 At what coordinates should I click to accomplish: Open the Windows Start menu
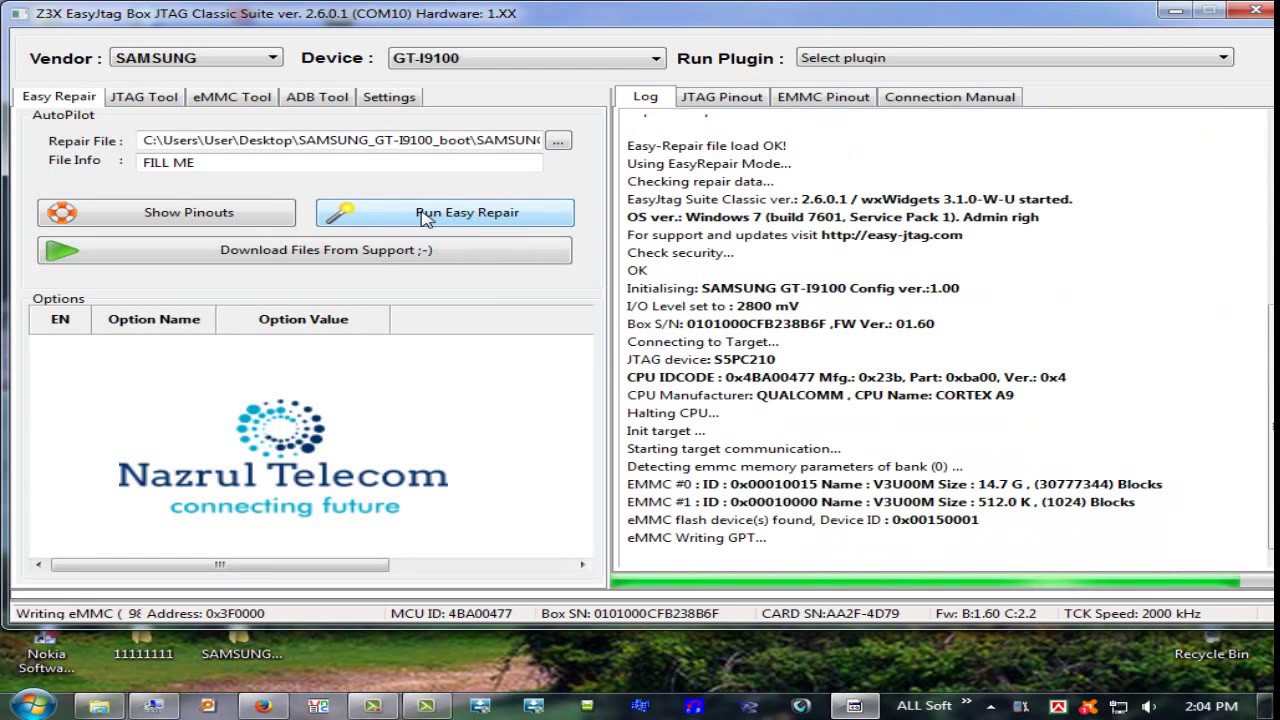(x=33, y=705)
